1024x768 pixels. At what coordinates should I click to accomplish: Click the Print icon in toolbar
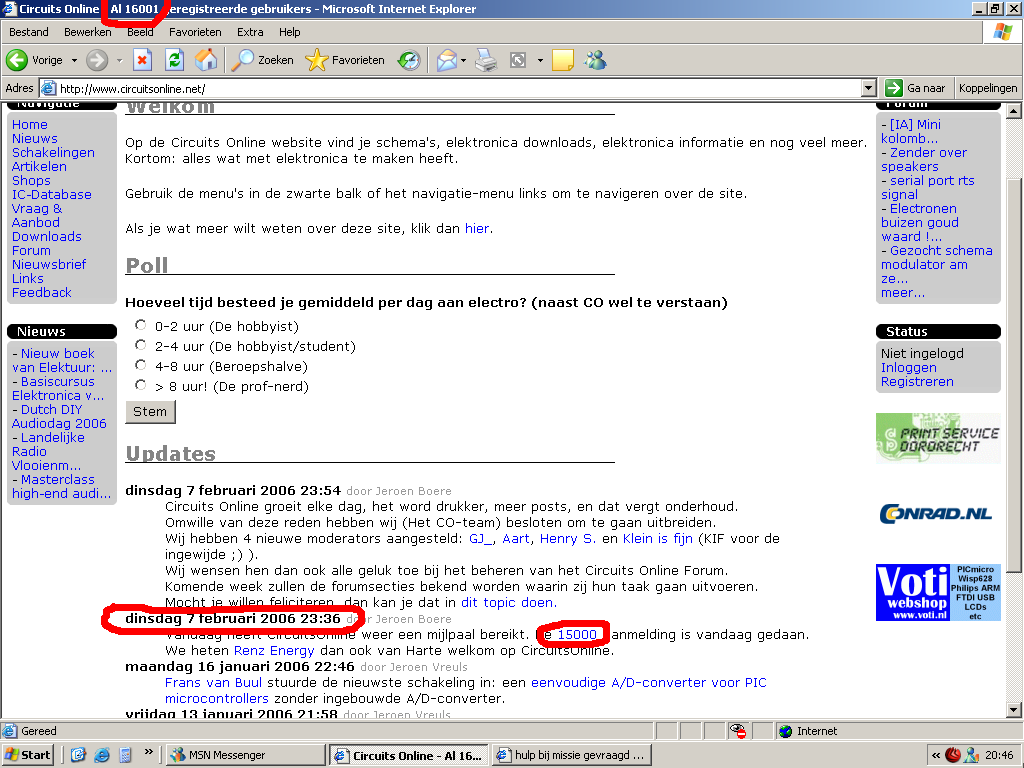click(486, 60)
